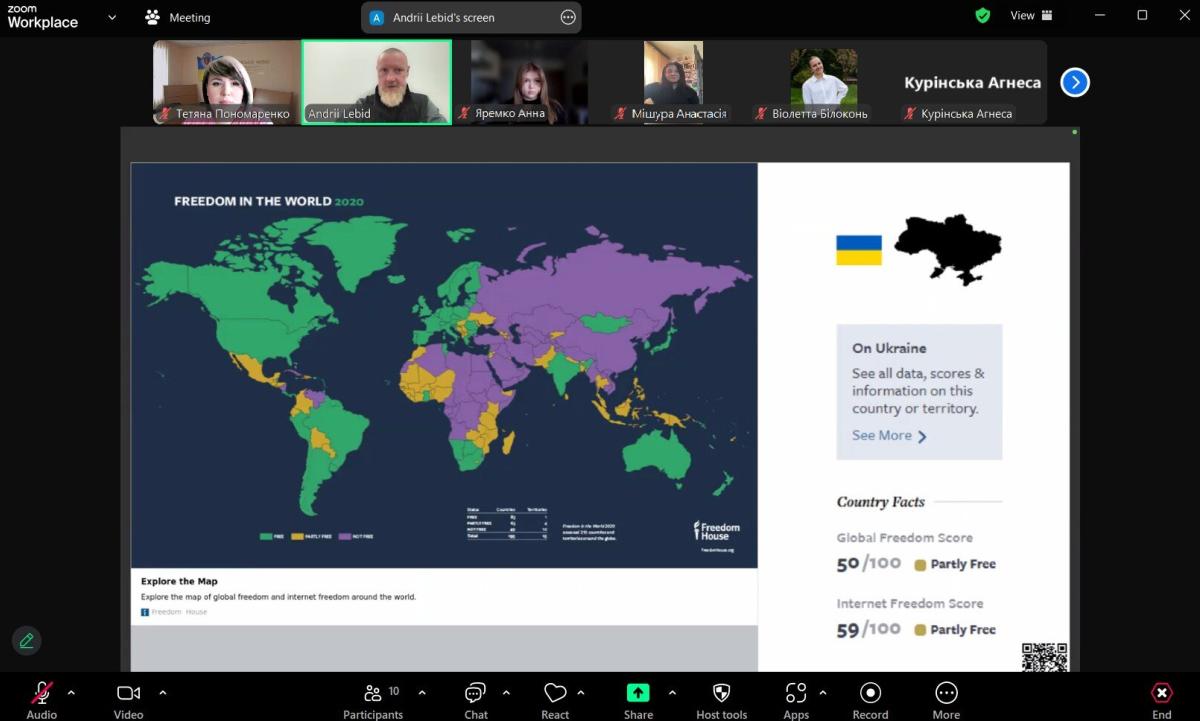Screen dimensions: 1200x721
Task: Open Host tools shield icon
Action: pyautogui.click(x=721, y=700)
